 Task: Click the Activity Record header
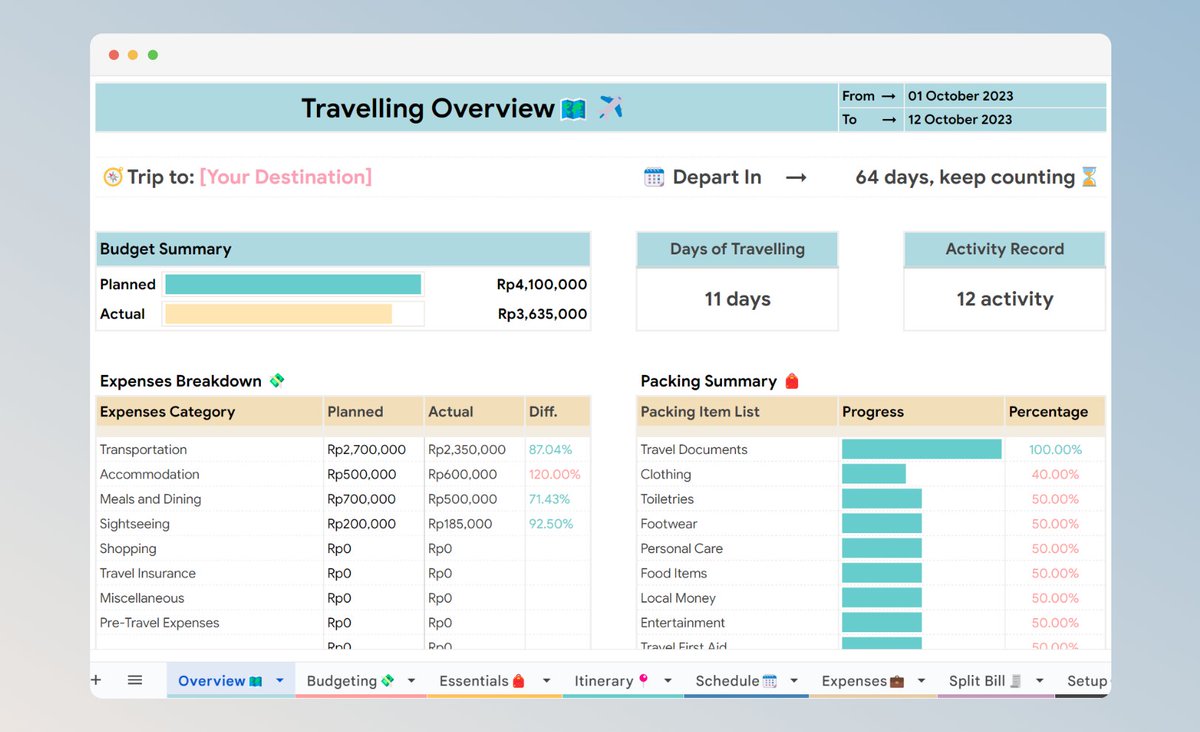coord(1005,249)
